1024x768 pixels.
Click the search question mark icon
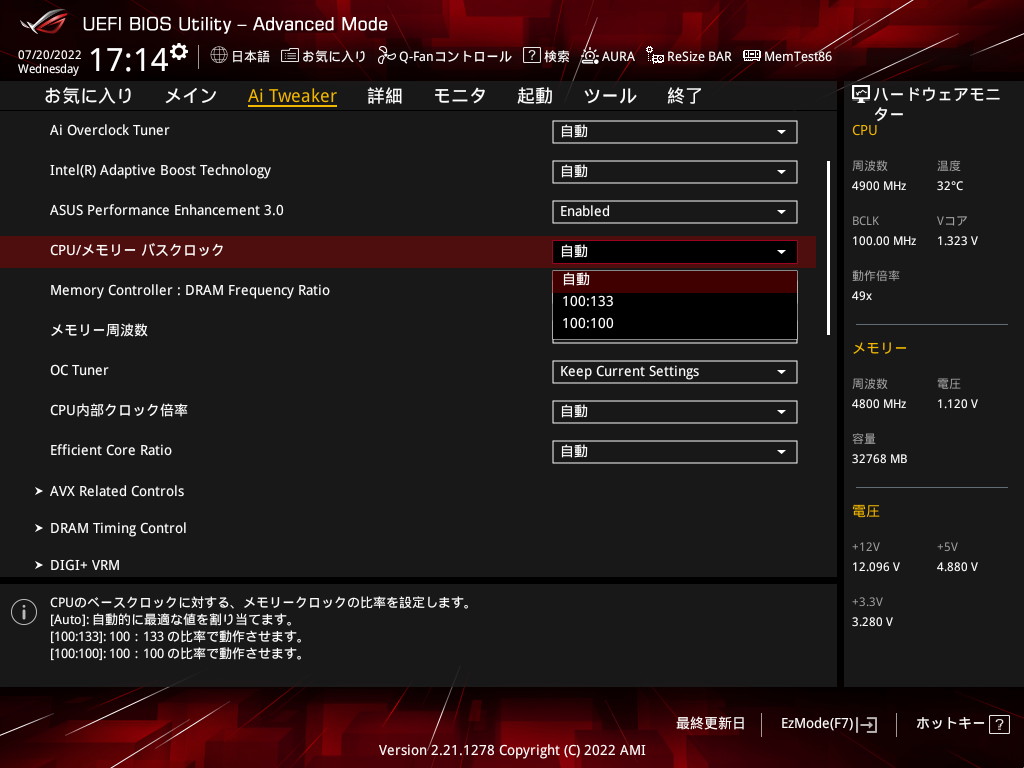point(532,56)
